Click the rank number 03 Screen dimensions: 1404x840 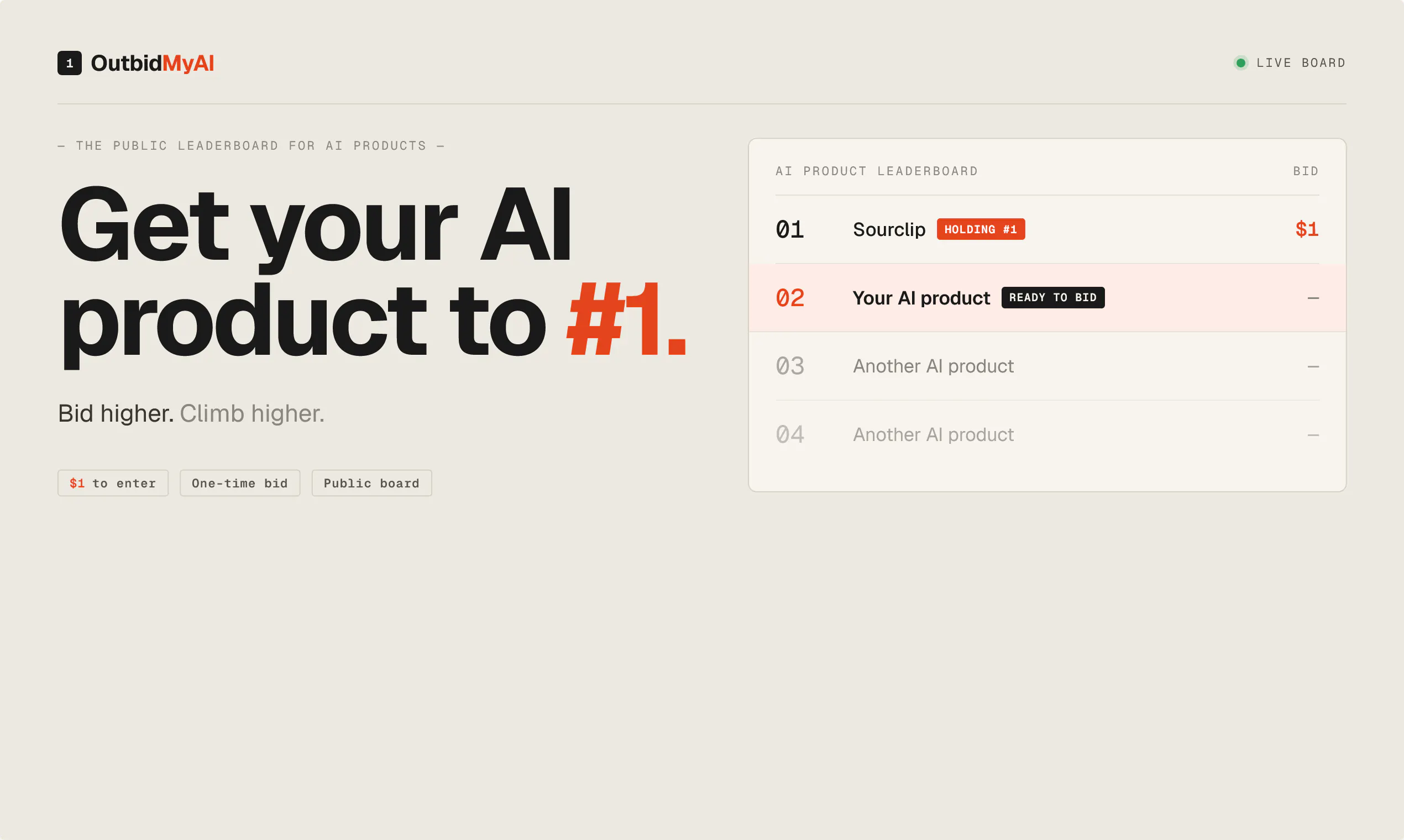click(x=790, y=366)
